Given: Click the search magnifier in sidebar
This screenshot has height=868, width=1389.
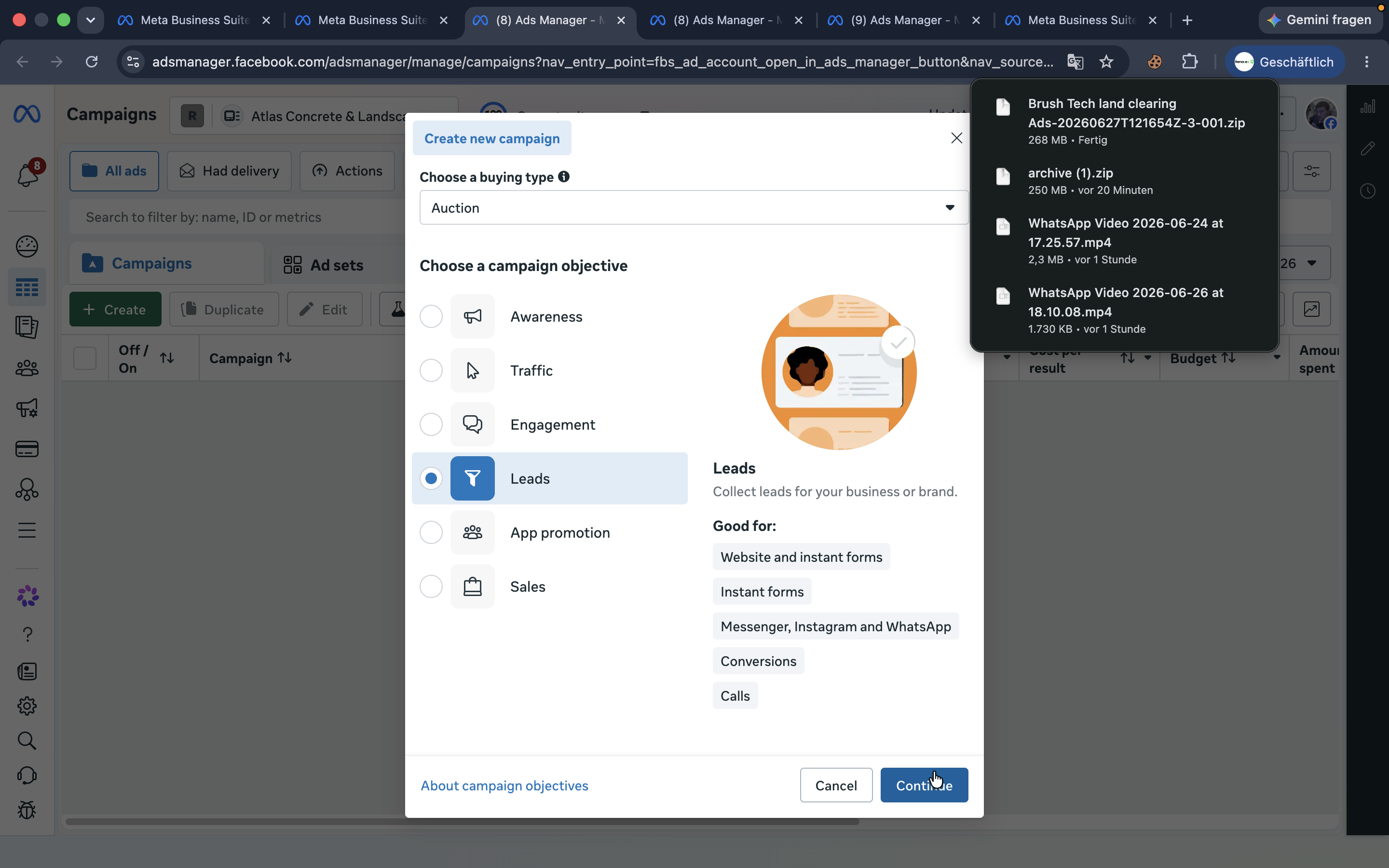Looking at the screenshot, I should click(x=27, y=741).
